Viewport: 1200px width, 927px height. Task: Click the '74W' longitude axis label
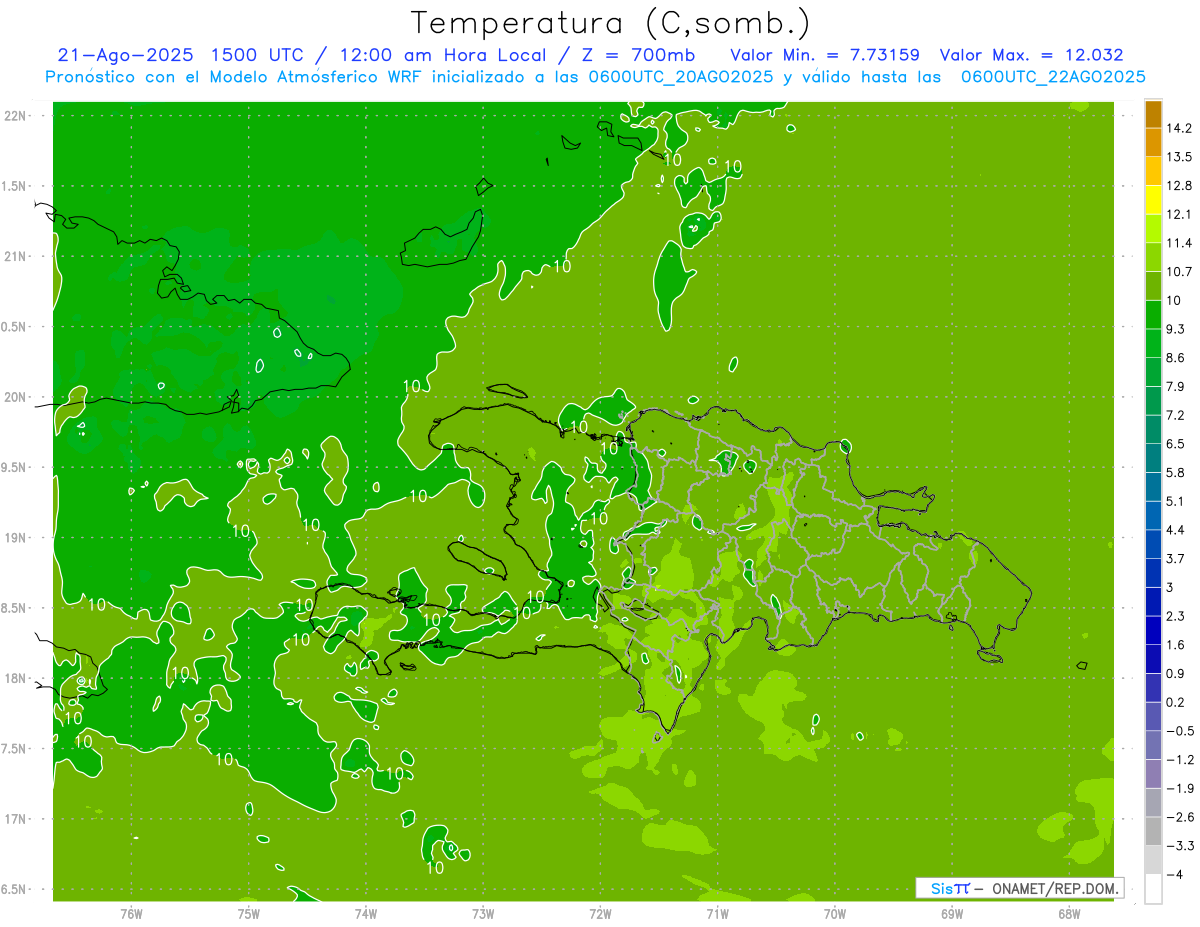coord(365,913)
